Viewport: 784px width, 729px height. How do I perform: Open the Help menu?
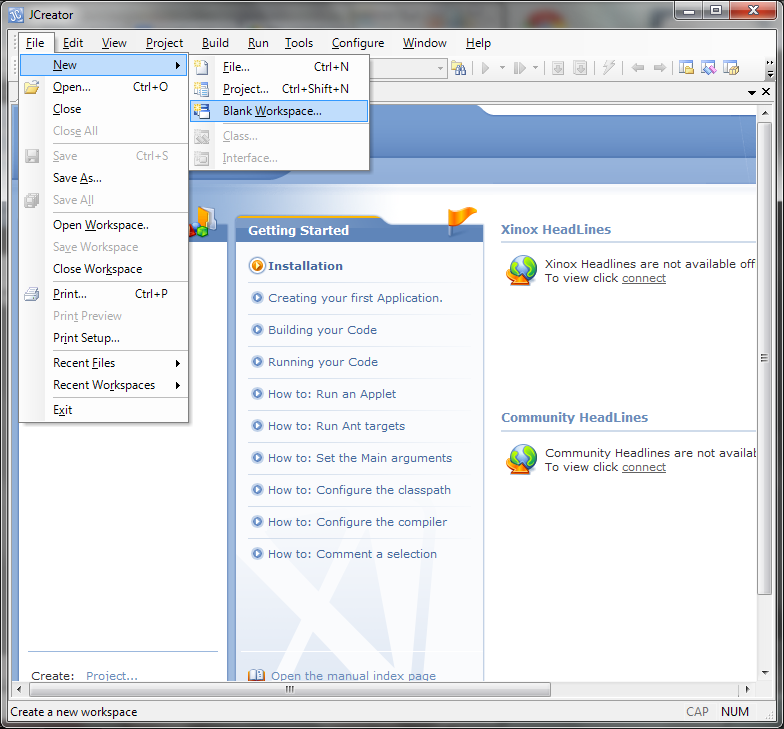point(478,43)
